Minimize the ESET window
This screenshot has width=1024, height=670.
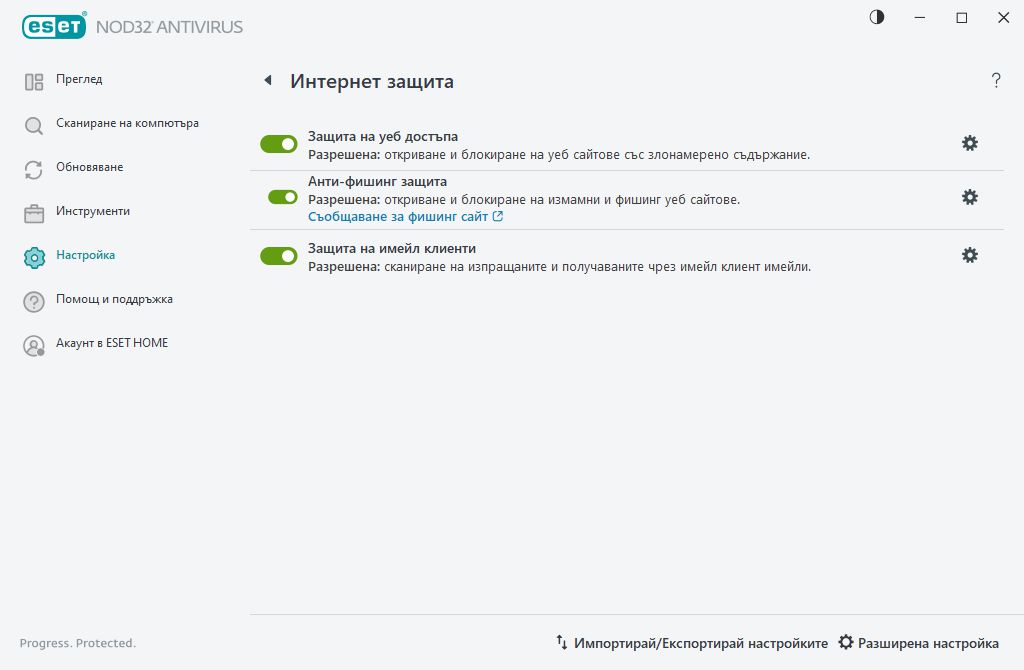(x=920, y=18)
